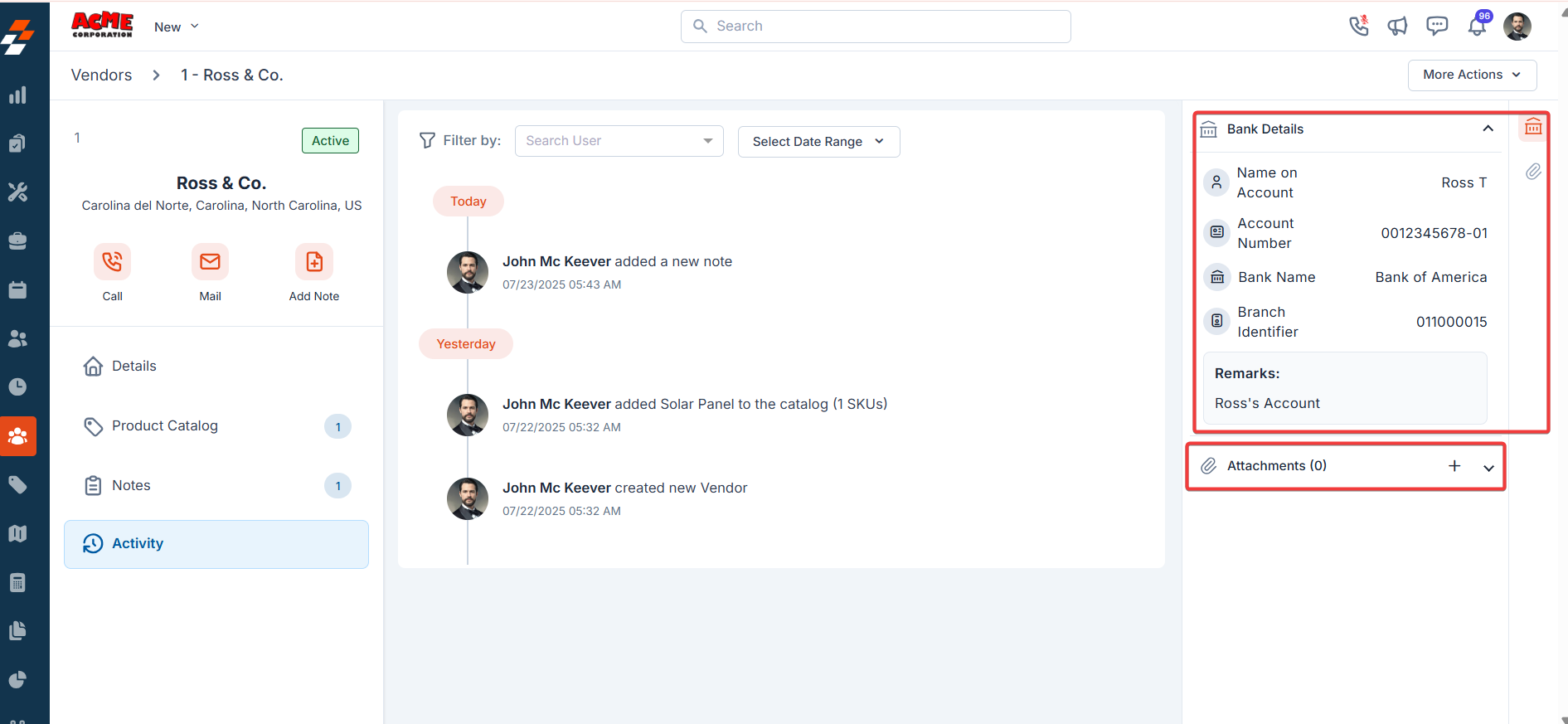Click the avatar on the new note activity
1568x724 pixels.
tap(468, 272)
